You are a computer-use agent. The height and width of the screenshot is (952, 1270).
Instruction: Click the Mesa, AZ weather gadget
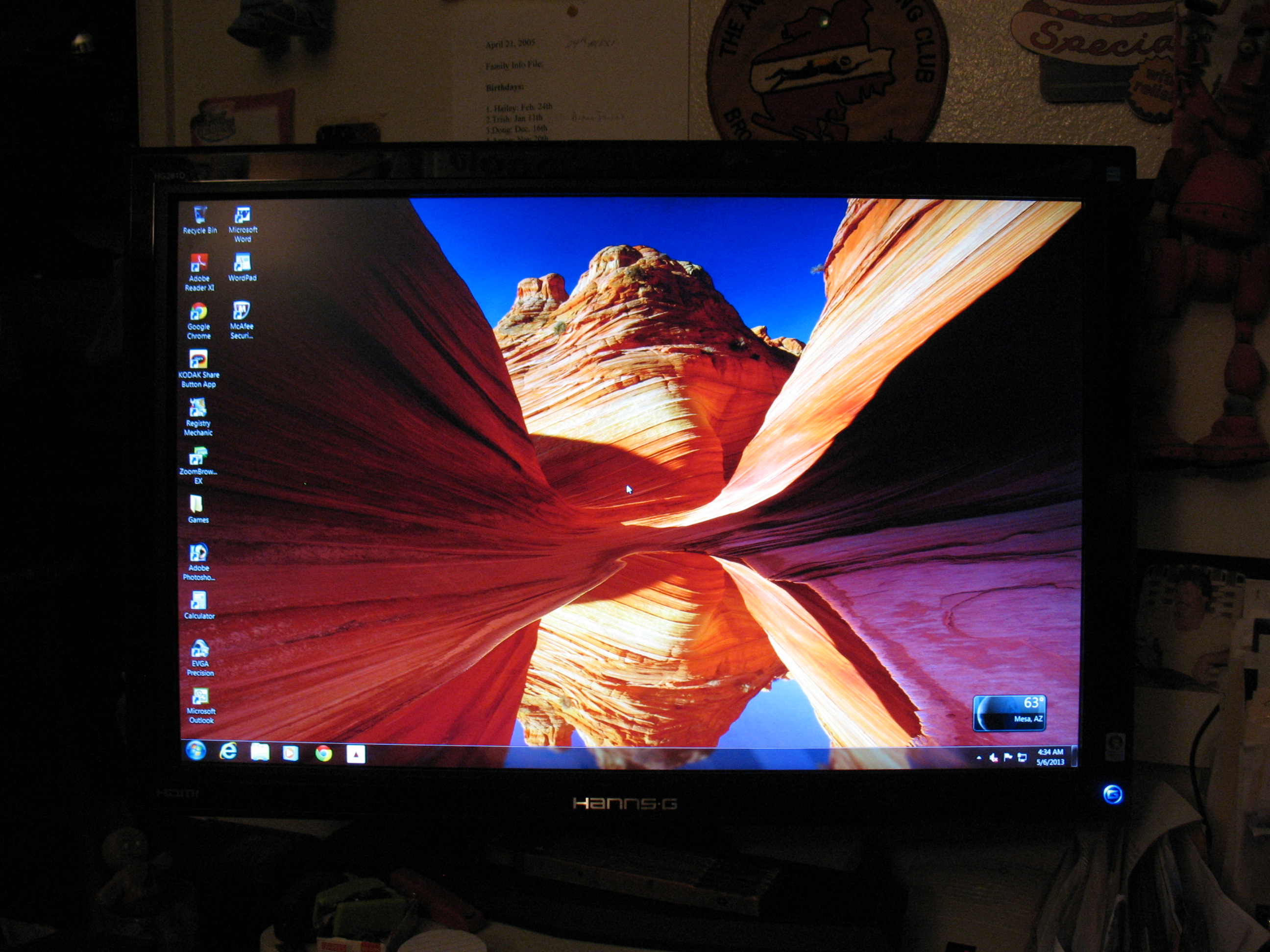1009,714
